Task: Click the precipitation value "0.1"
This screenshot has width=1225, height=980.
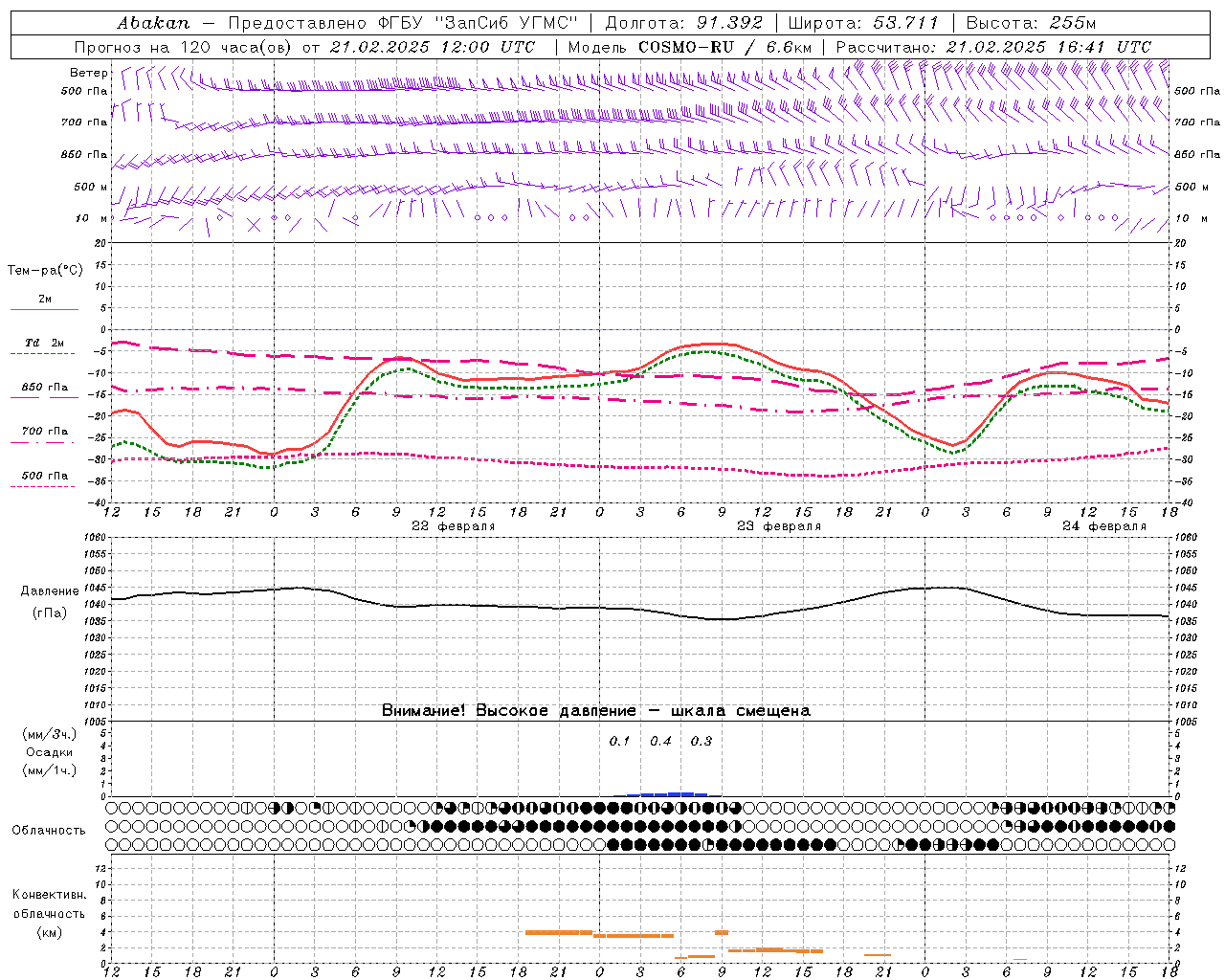Action: pos(620,741)
